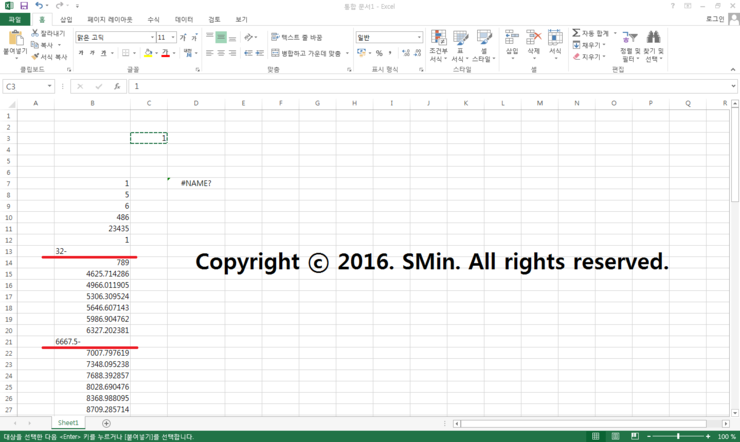
Task: Expand the formula bar with its chevron
Action: [733, 86]
